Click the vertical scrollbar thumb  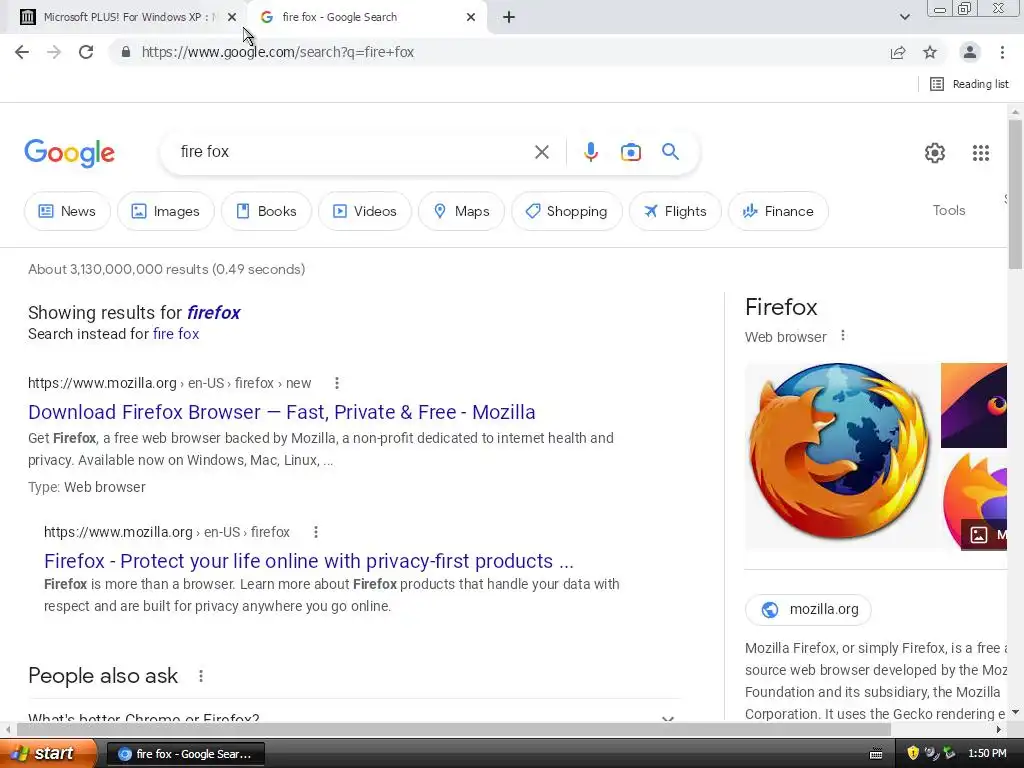(1015, 195)
